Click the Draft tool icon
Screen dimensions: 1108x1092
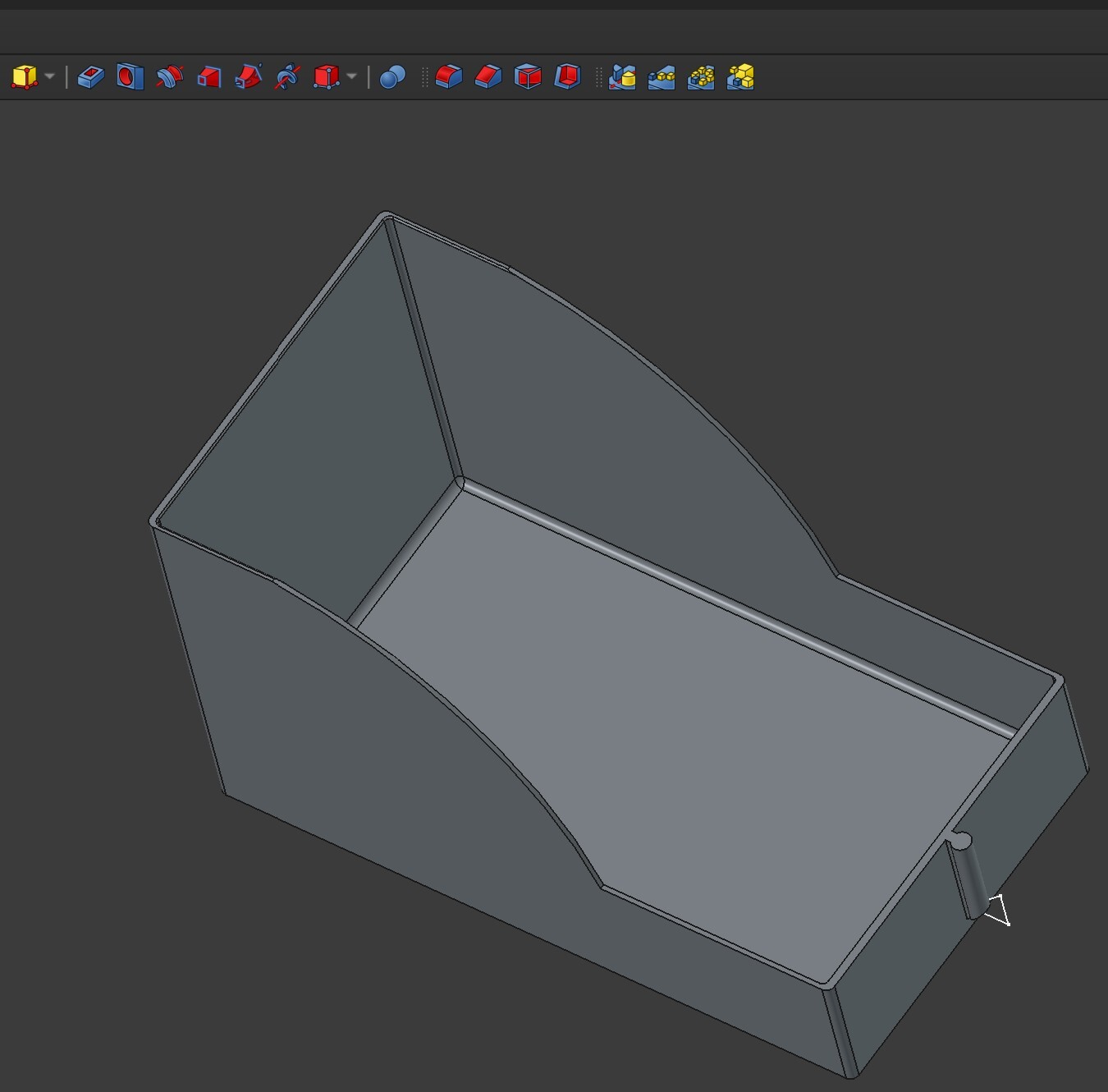point(527,77)
